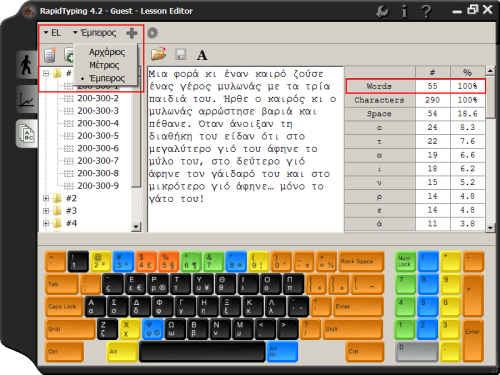
Task: Click the Back Space key
Action: click(x=361, y=261)
